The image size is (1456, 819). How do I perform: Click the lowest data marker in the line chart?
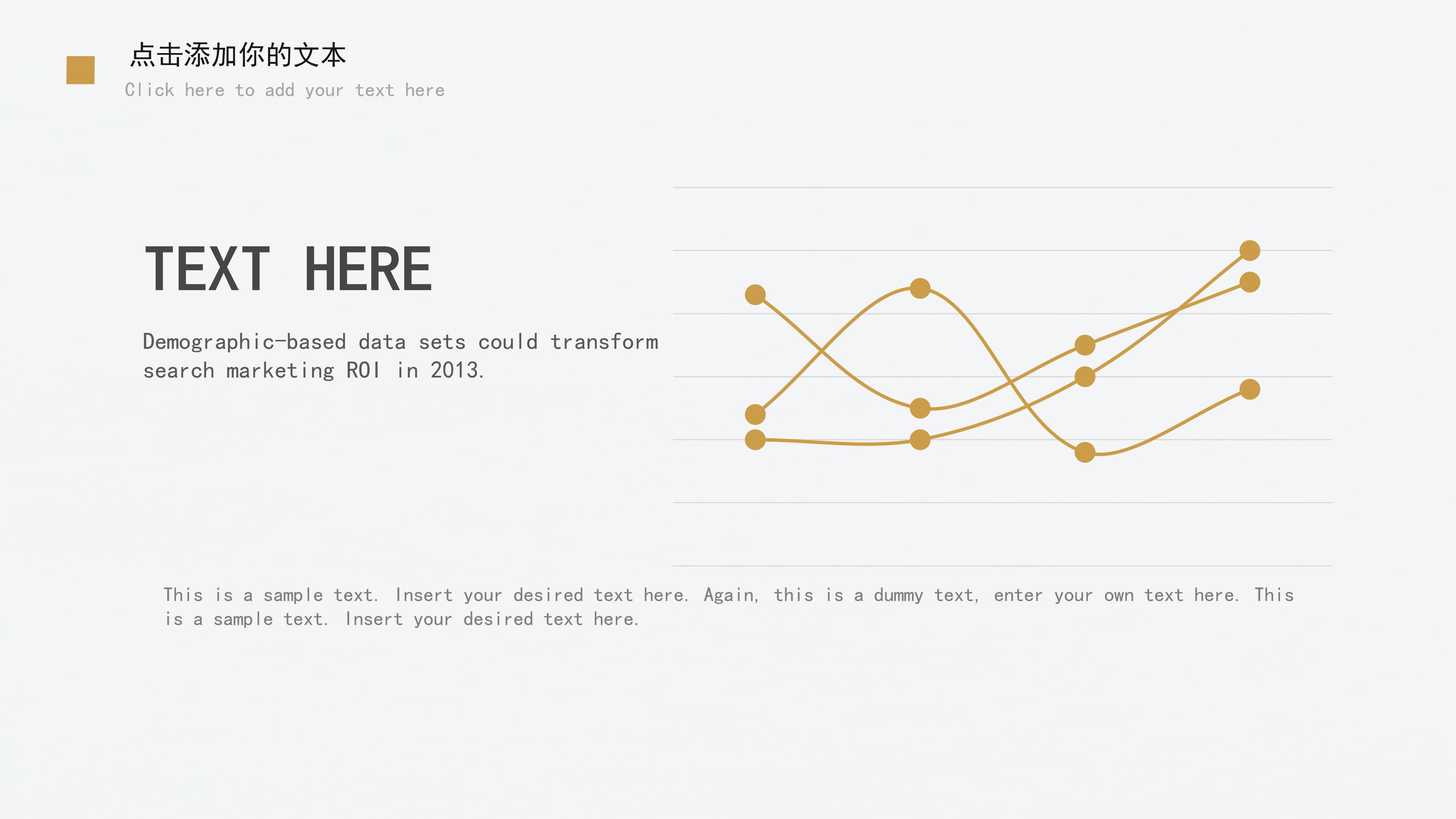tap(1085, 452)
